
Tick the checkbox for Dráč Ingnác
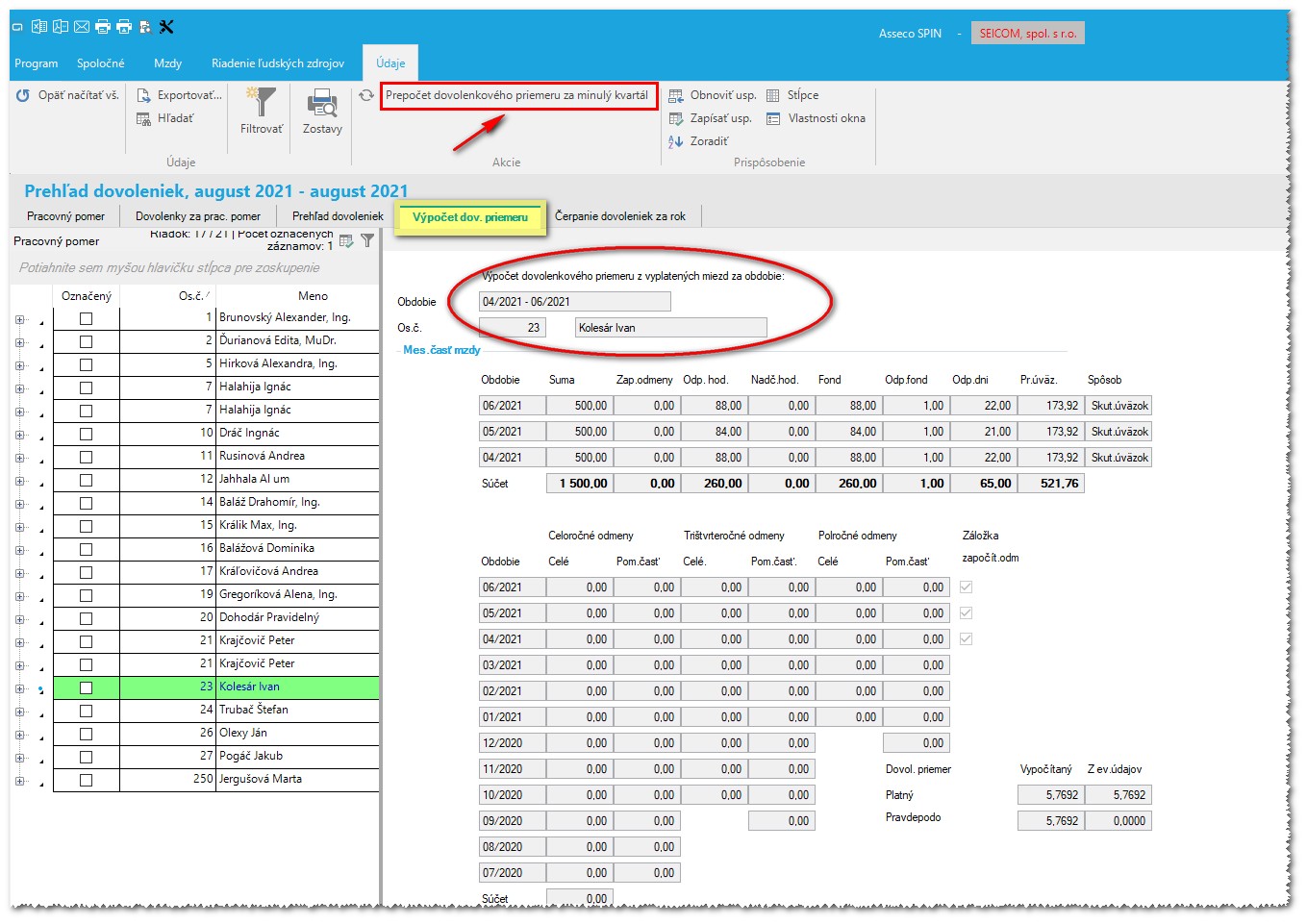tap(87, 434)
